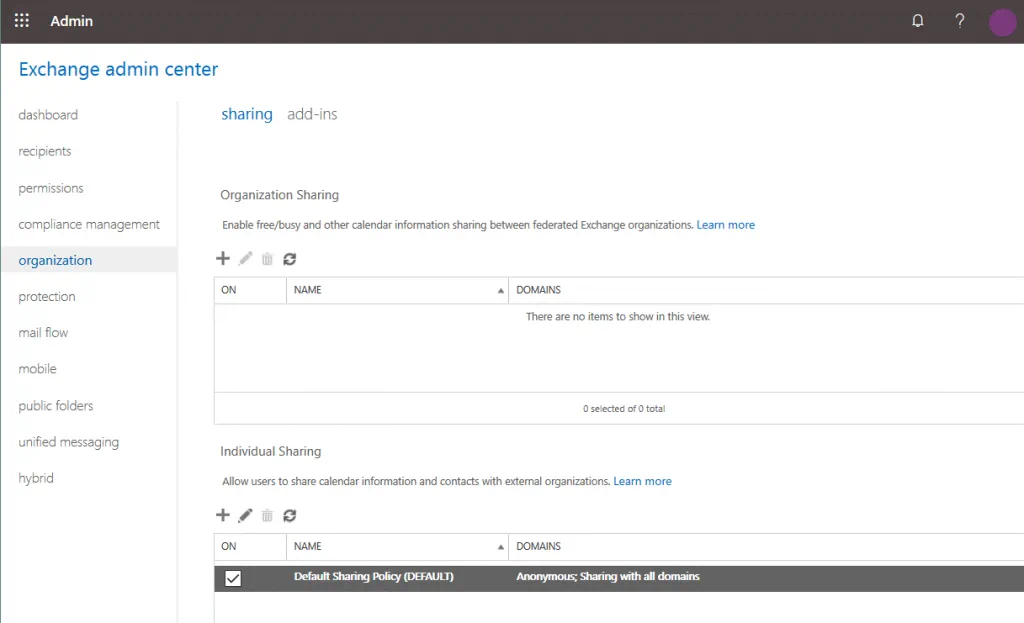This screenshot has width=1024, height=623.
Task: Open Learn more link for Organization Sharing
Action: 725,225
